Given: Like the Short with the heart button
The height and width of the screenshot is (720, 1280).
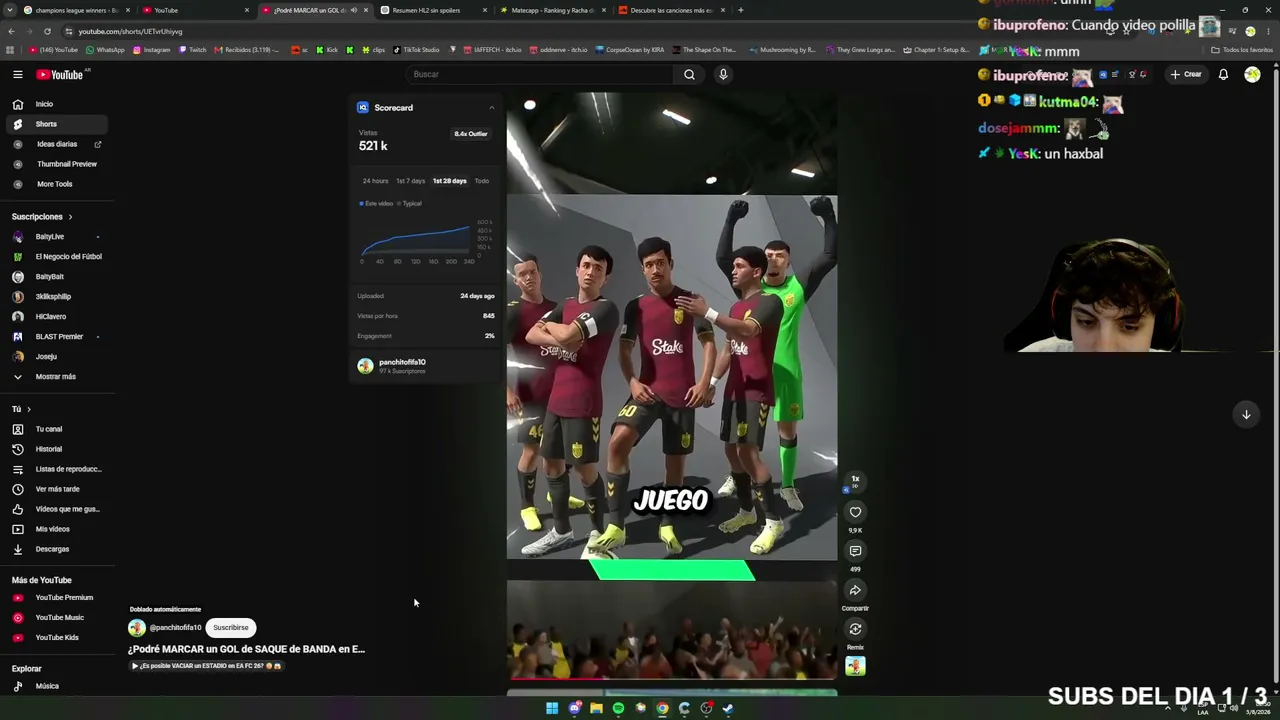Looking at the screenshot, I should point(855,512).
